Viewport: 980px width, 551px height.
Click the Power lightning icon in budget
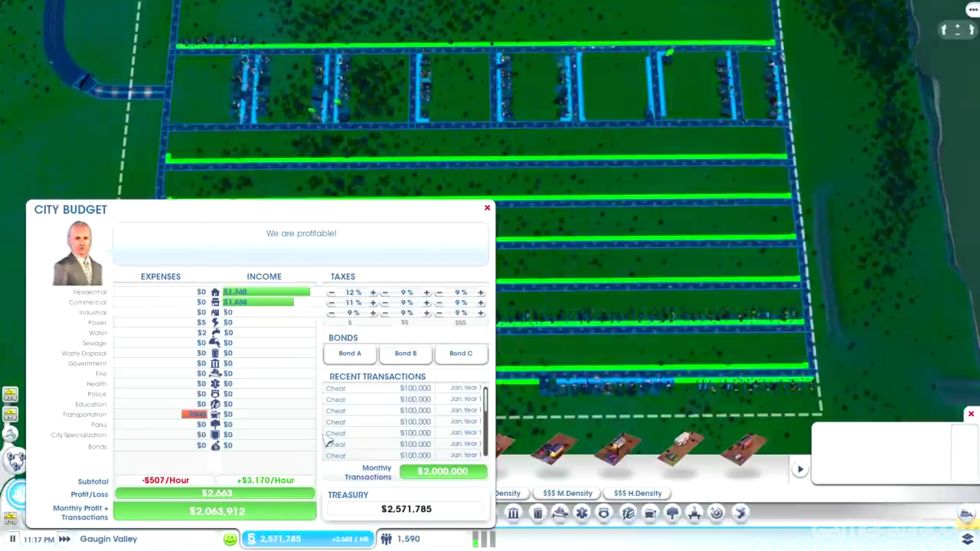coord(215,322)
